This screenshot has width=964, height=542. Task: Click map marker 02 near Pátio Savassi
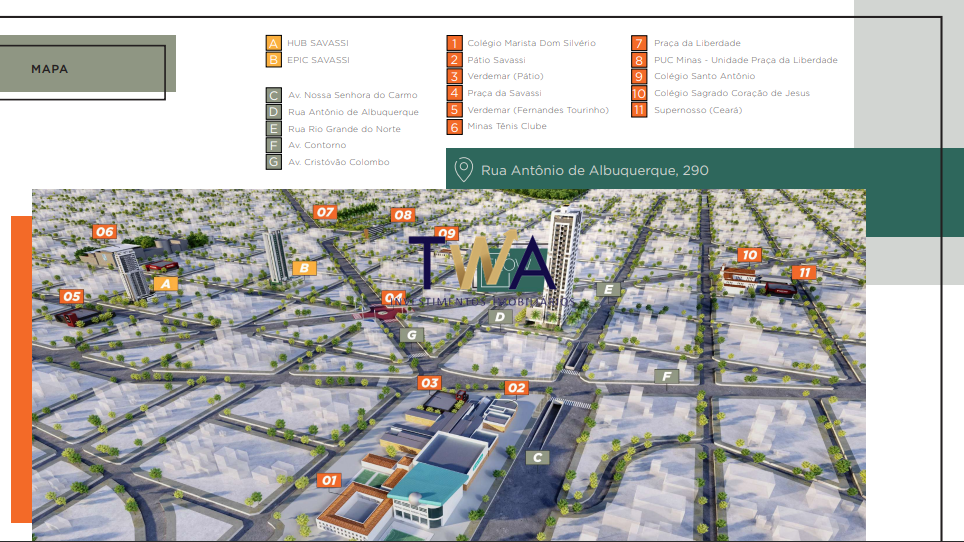click(516, 388)
